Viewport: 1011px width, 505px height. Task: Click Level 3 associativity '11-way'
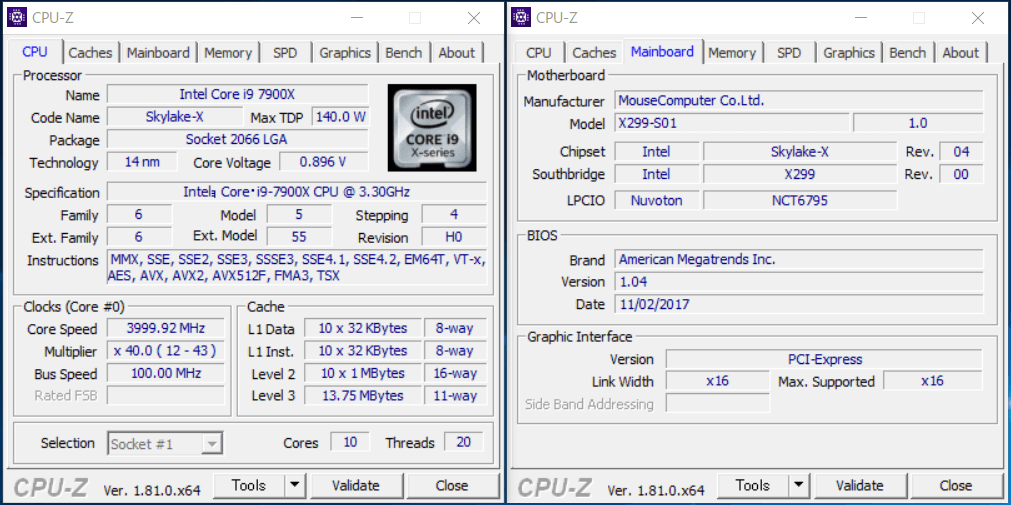click(x=455, y=395)
